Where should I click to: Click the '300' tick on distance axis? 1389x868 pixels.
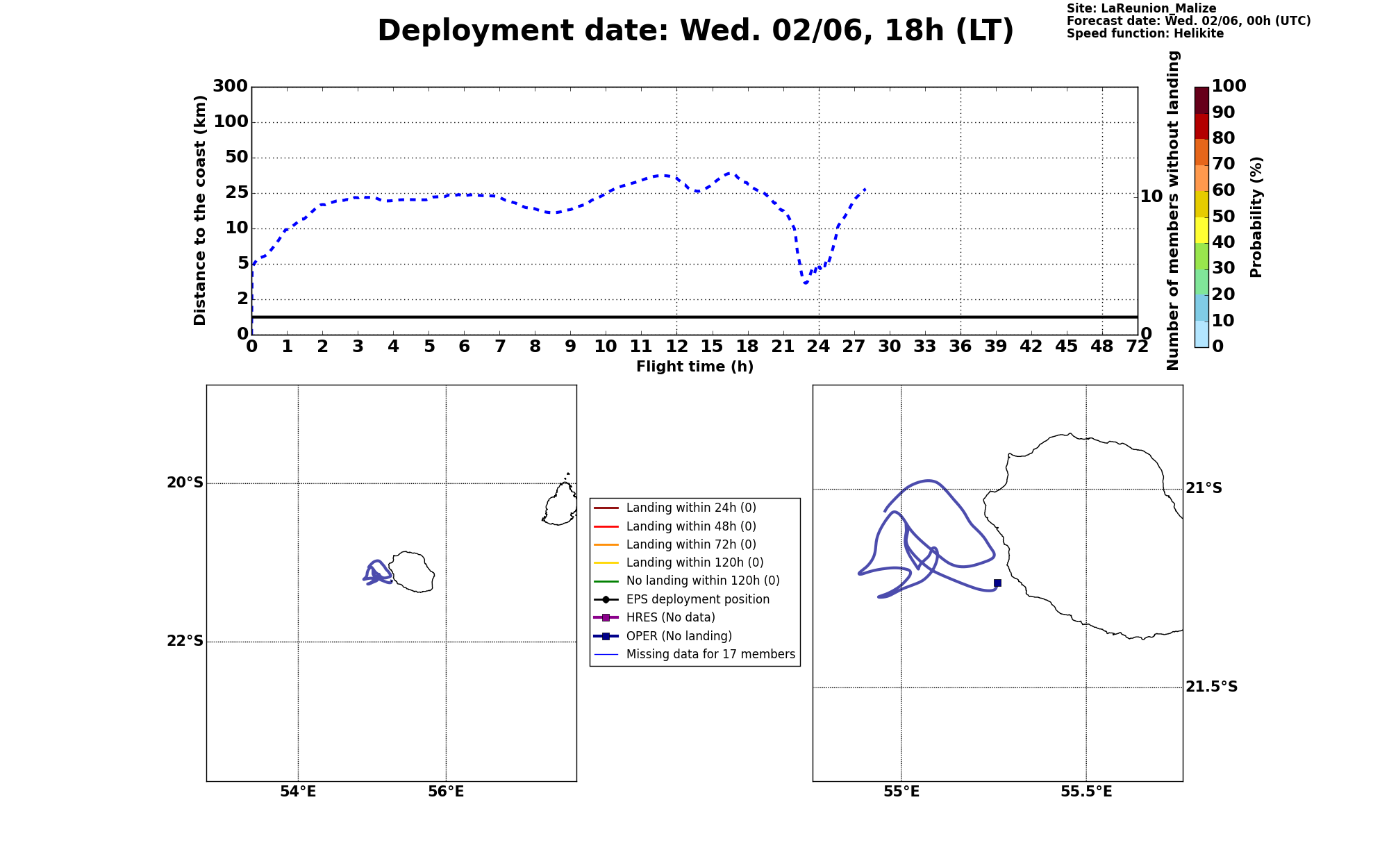[230, 86]
